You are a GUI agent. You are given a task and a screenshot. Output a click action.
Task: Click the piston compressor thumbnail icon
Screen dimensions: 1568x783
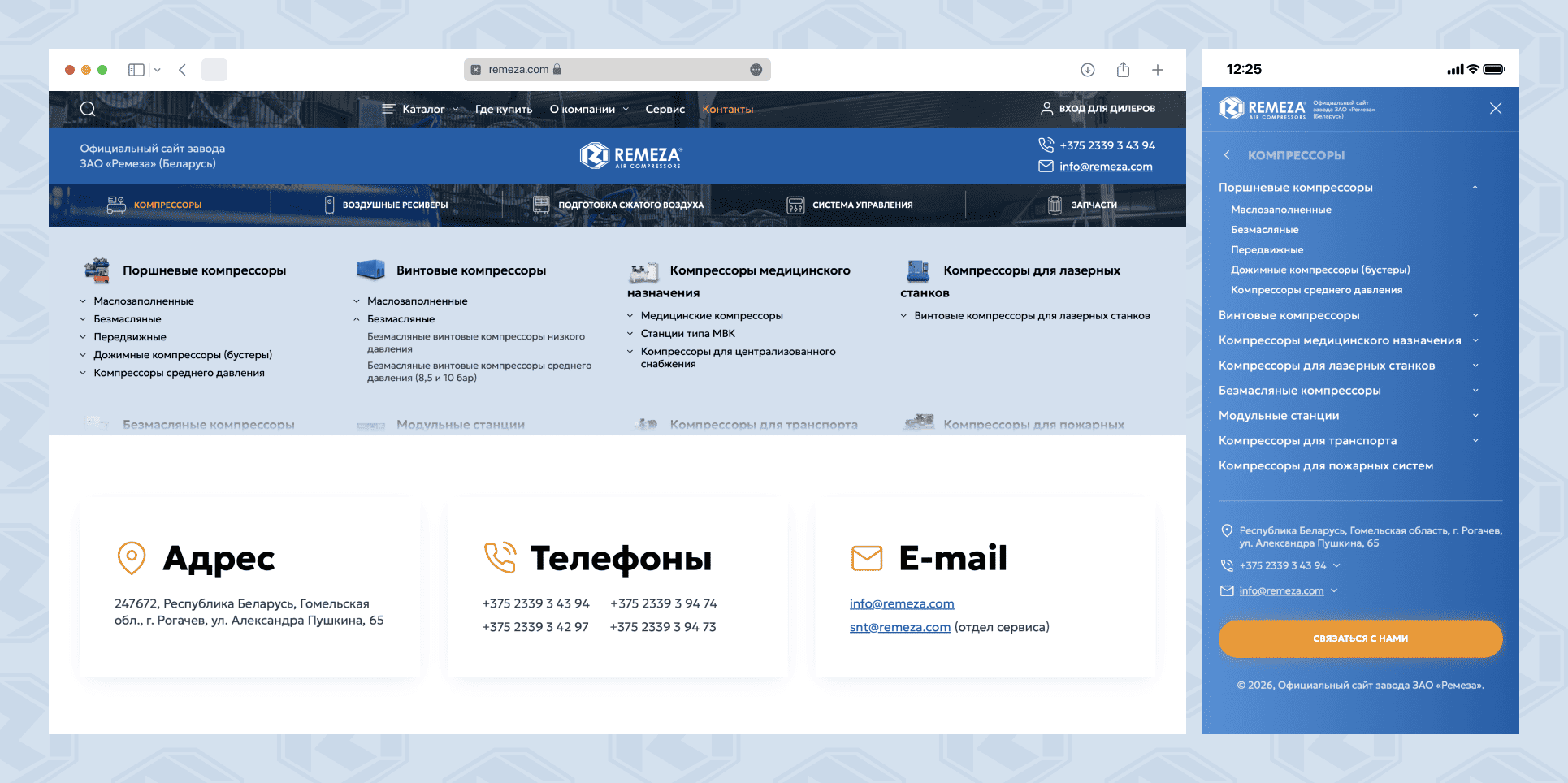(x=97, y=270)
